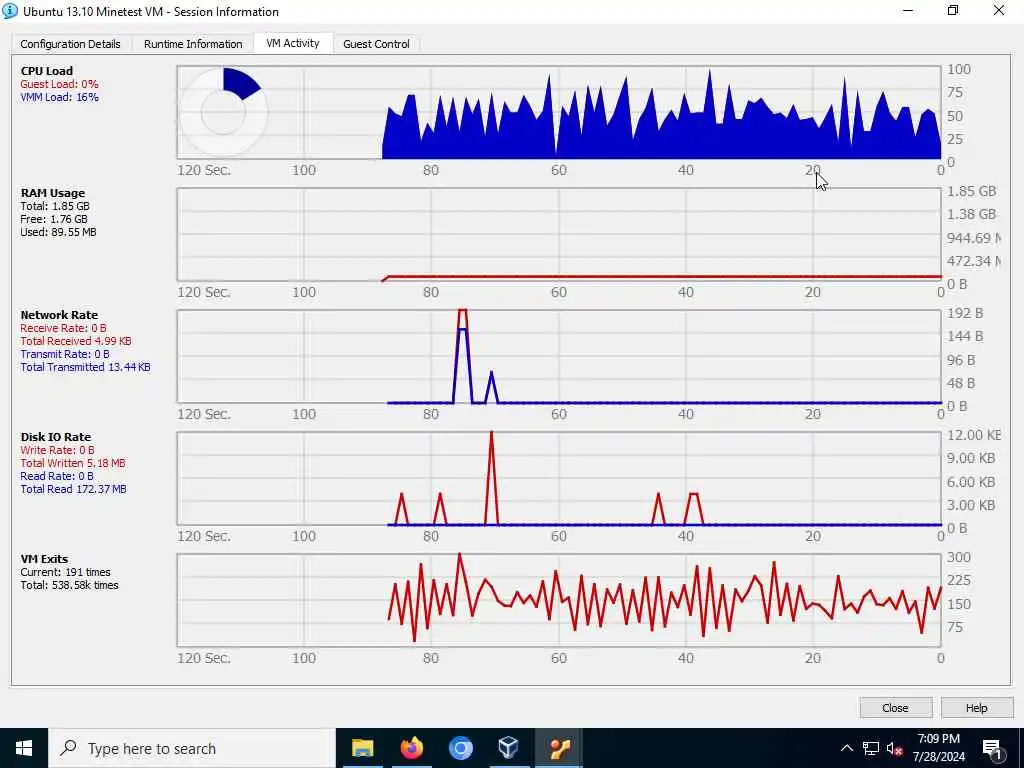Click the window's information icon in title bar
The width and height of the screenshot is (1024, 768).
click(x=10, y=11)
